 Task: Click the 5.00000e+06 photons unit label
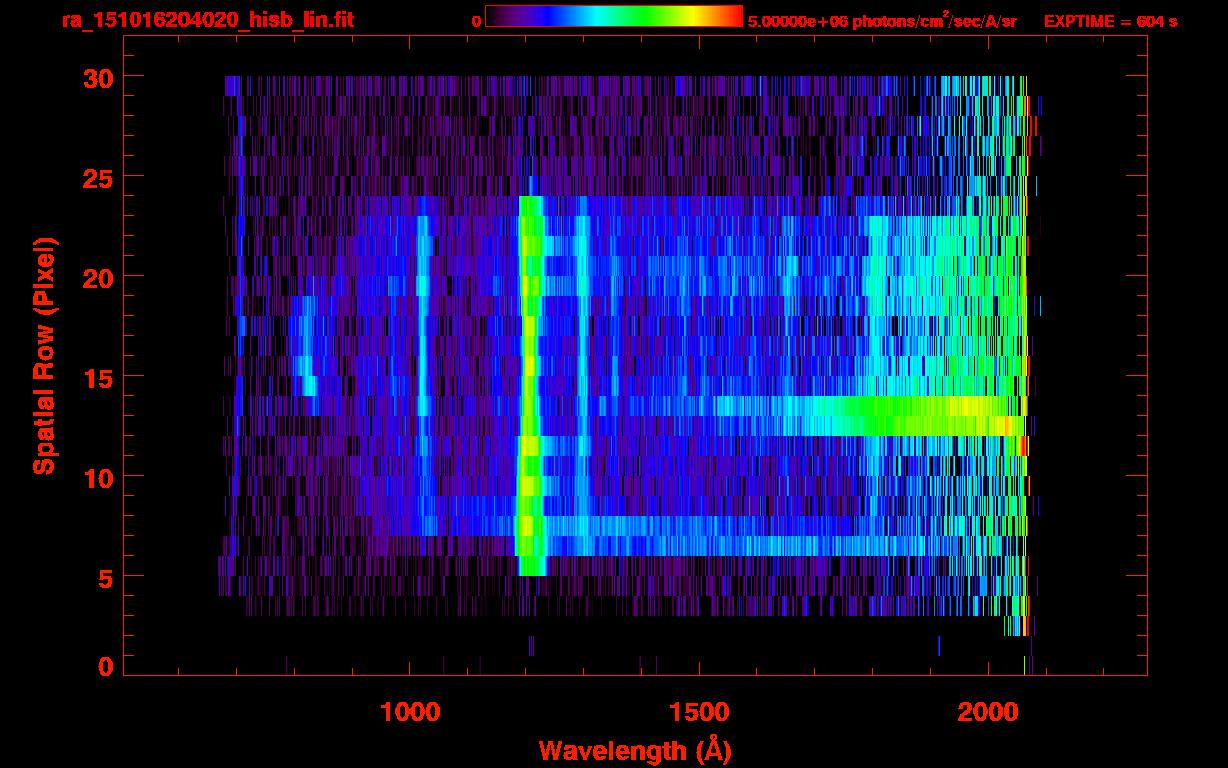883,20
